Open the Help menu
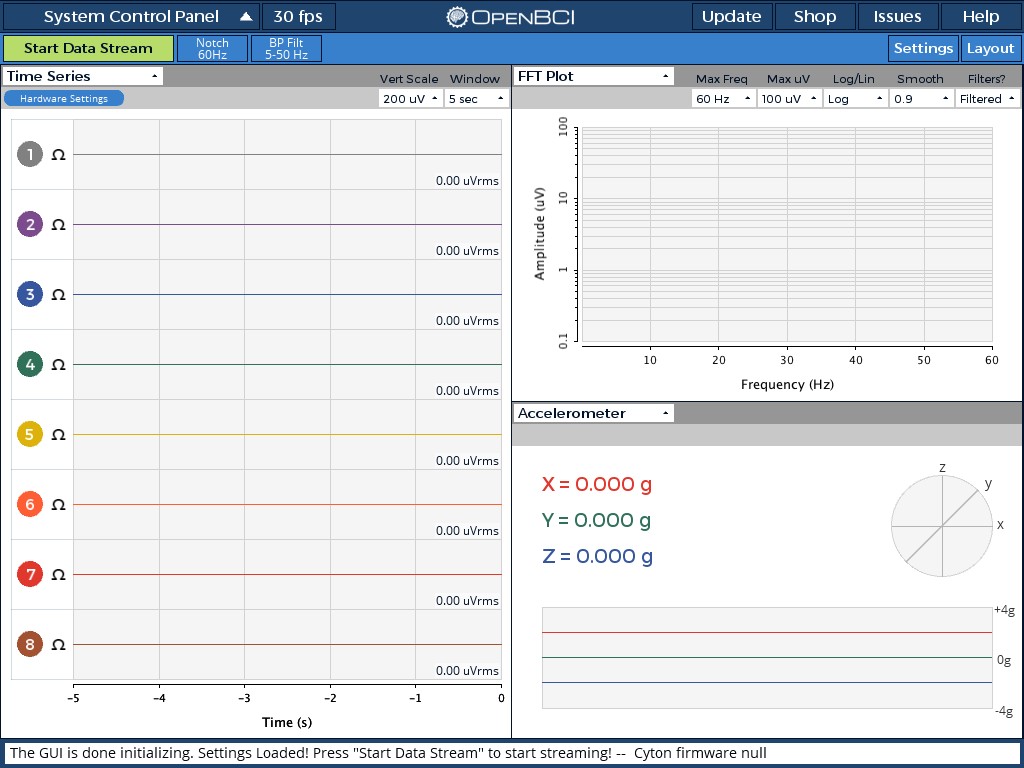 [981, 16]
